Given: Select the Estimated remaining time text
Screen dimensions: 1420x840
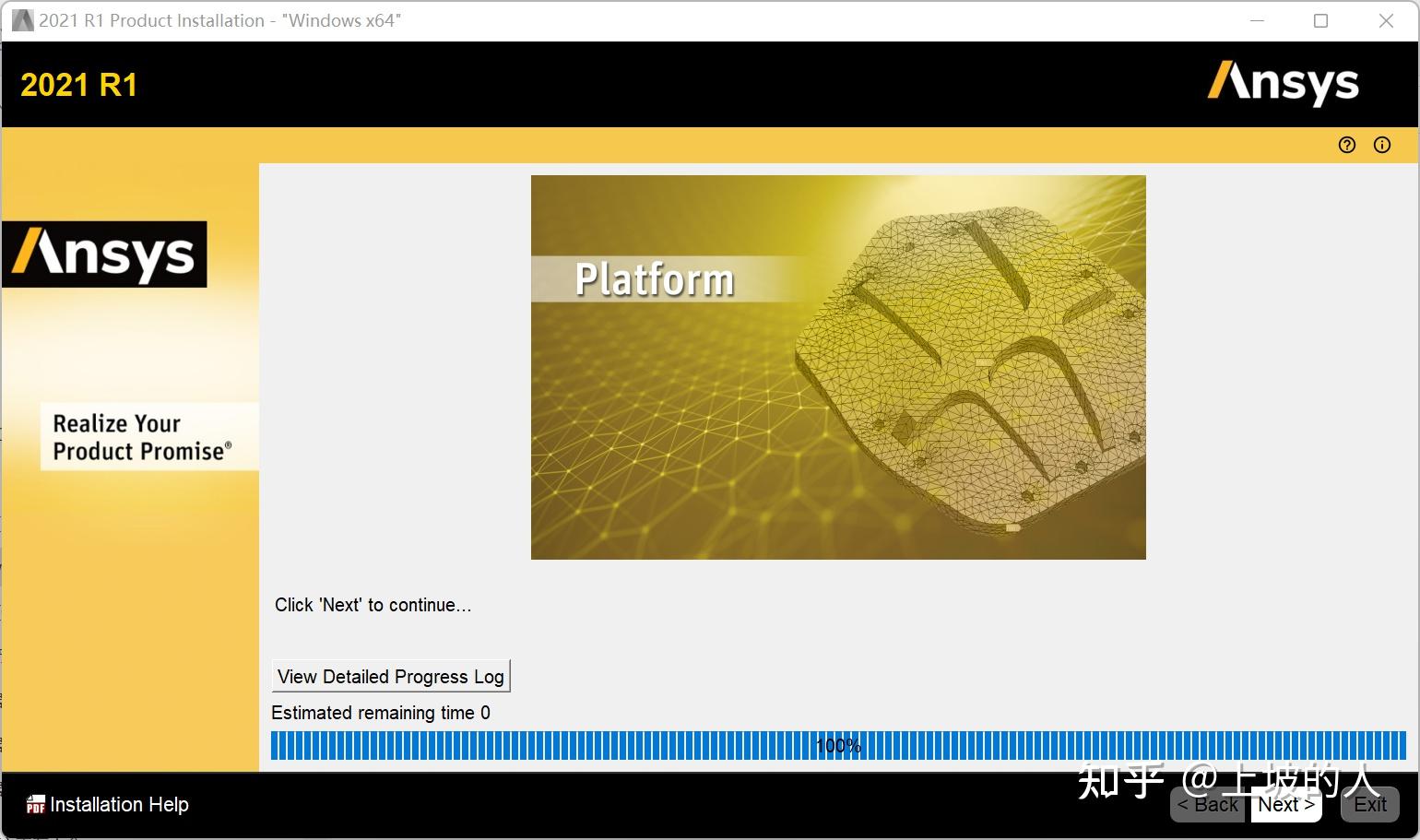Looking at the screenshot, I should [x=380, y=712].
